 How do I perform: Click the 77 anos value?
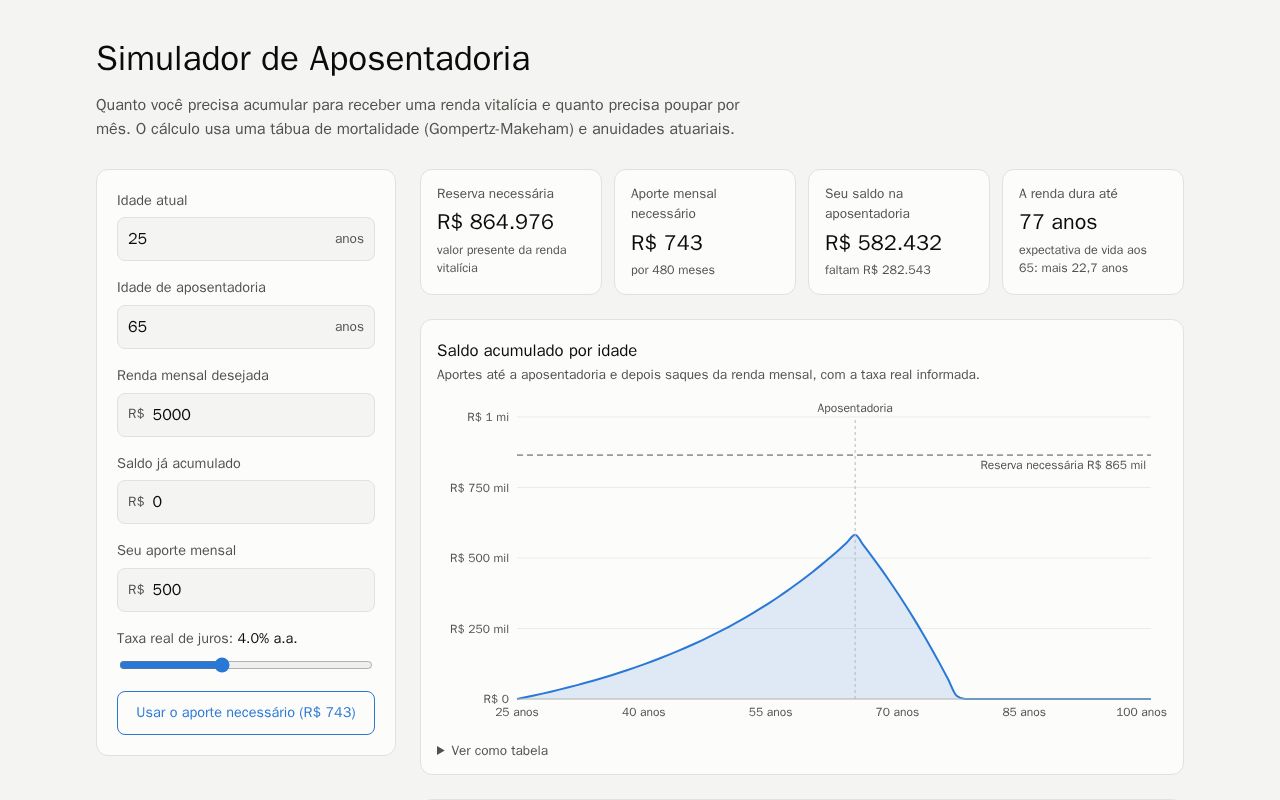point(1058,222)
